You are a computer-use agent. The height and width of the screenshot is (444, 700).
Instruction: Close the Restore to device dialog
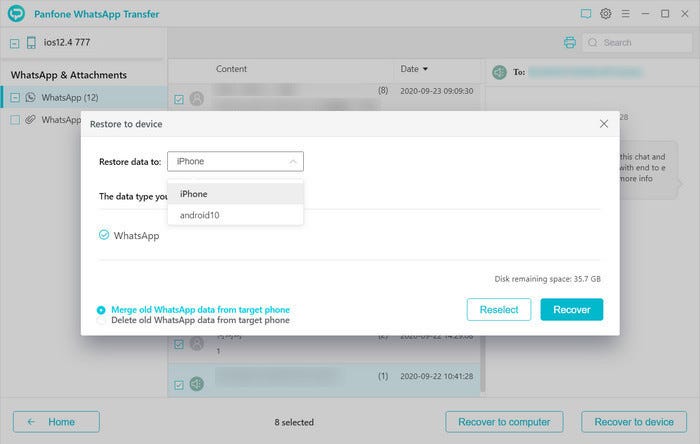point(604,124)
